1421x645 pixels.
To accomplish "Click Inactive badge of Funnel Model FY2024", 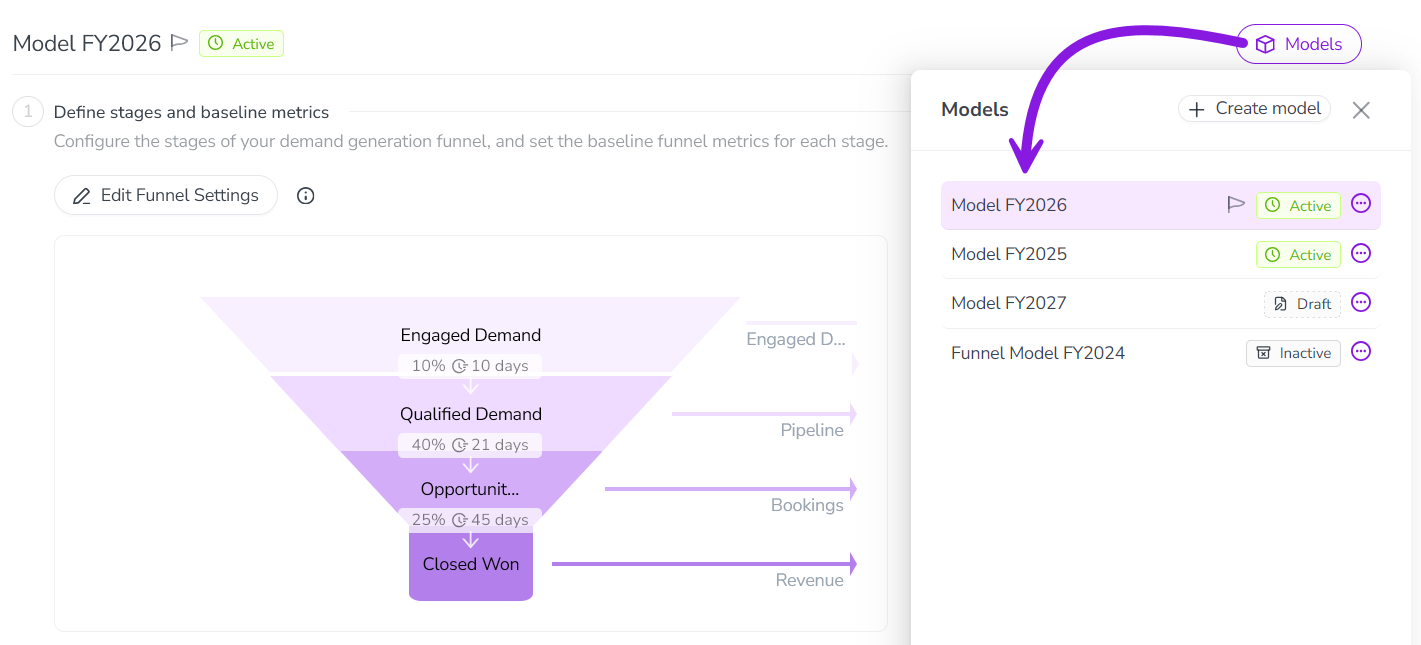I will [1293, 353].
